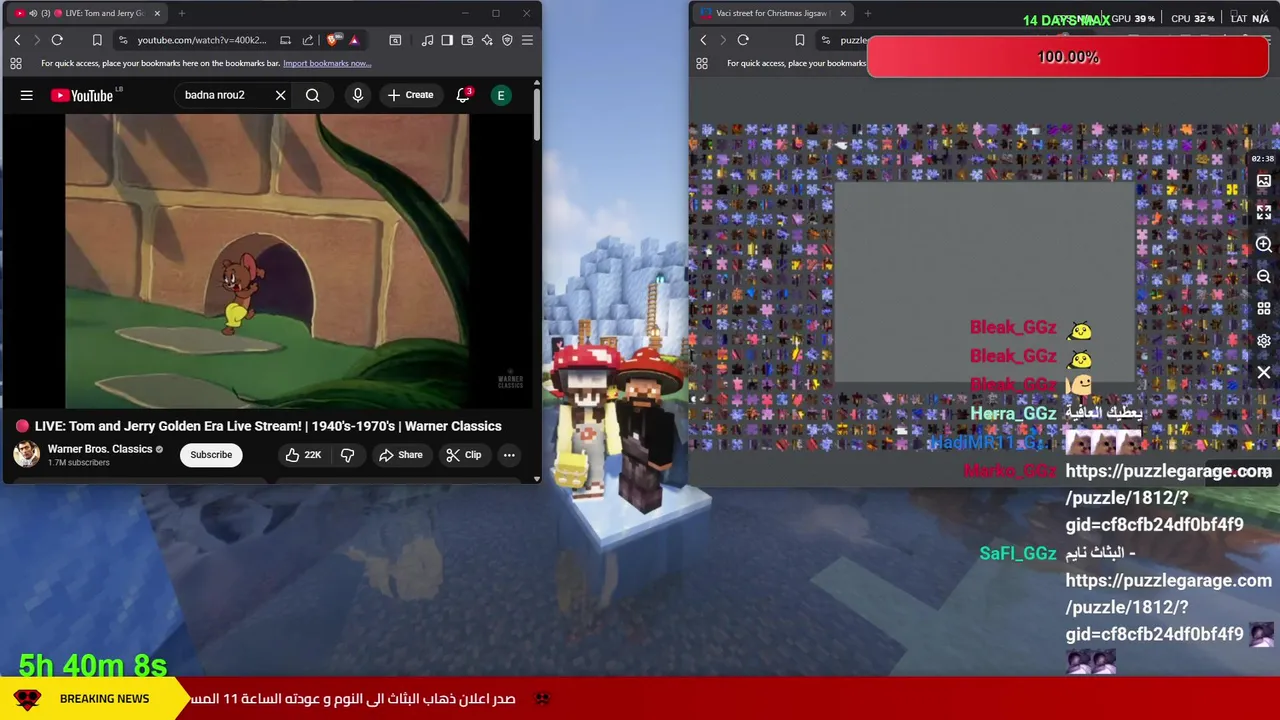This screenshot has width=1280, height=720.
Task: Bookmark the YouTube page
Action: tap(97, 40)
